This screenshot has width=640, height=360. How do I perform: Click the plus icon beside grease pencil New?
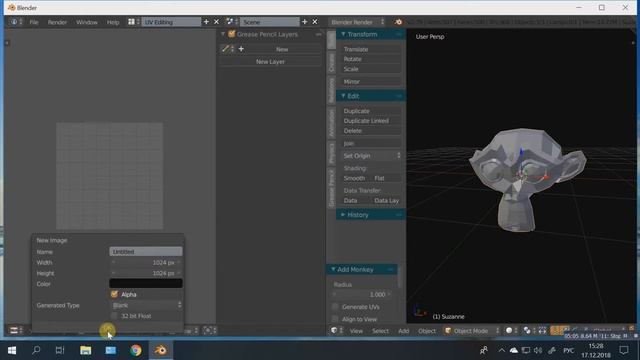(x=241, y=49)
